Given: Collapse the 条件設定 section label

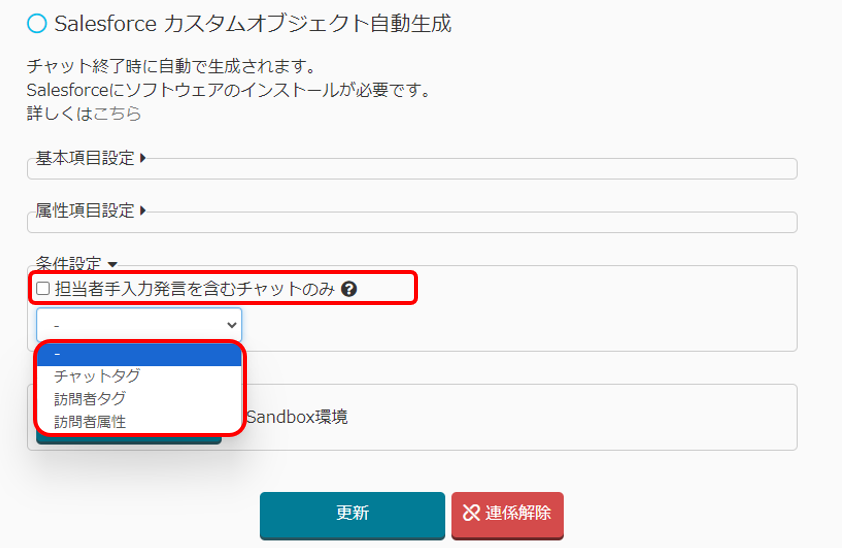Looking at the screenshot, I should 69,265.
